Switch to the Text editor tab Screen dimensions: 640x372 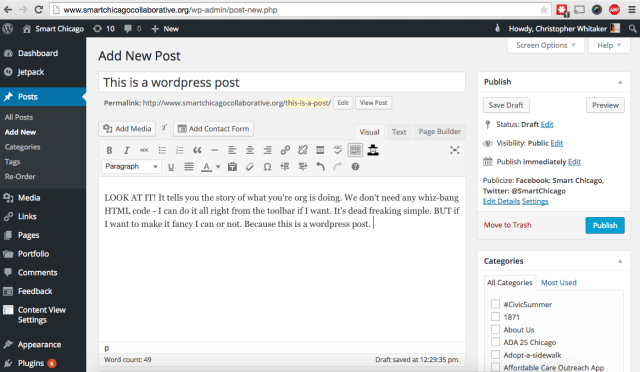pos(399,132)
